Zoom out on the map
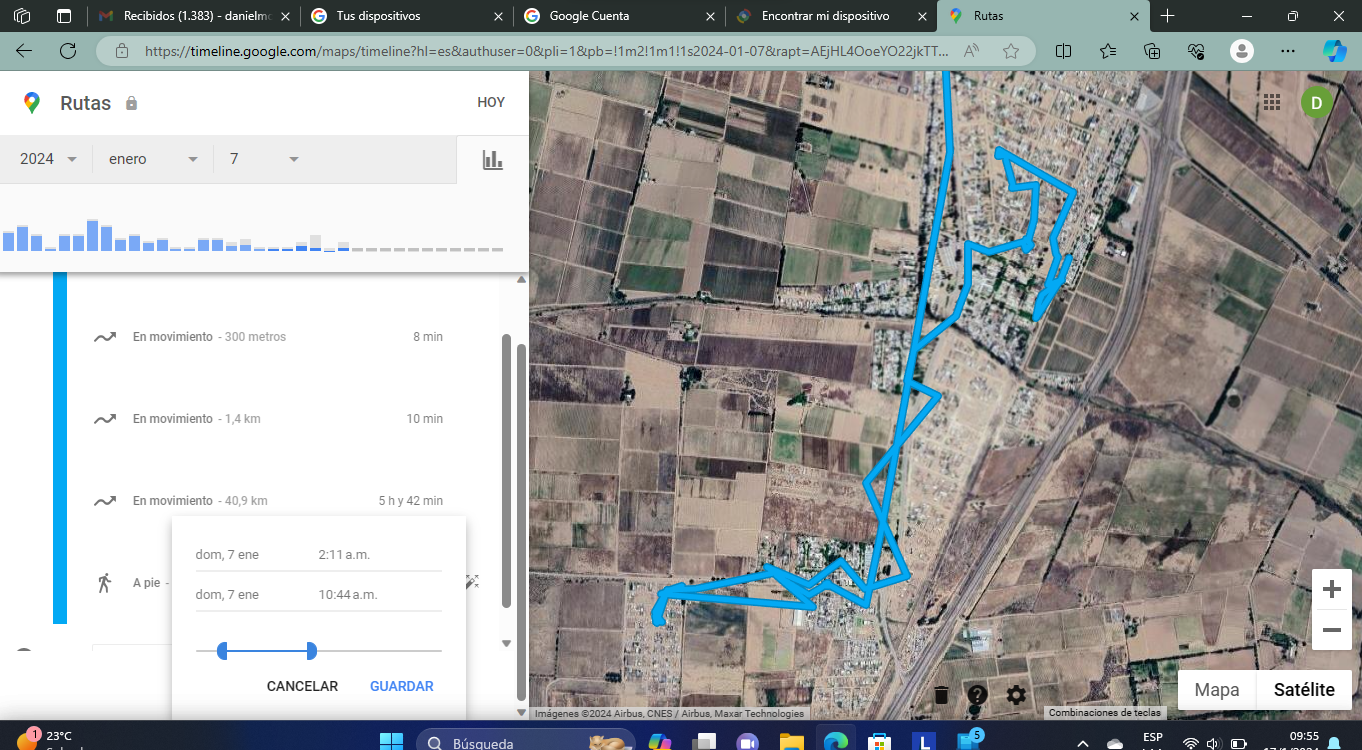 coord(1331,630)
